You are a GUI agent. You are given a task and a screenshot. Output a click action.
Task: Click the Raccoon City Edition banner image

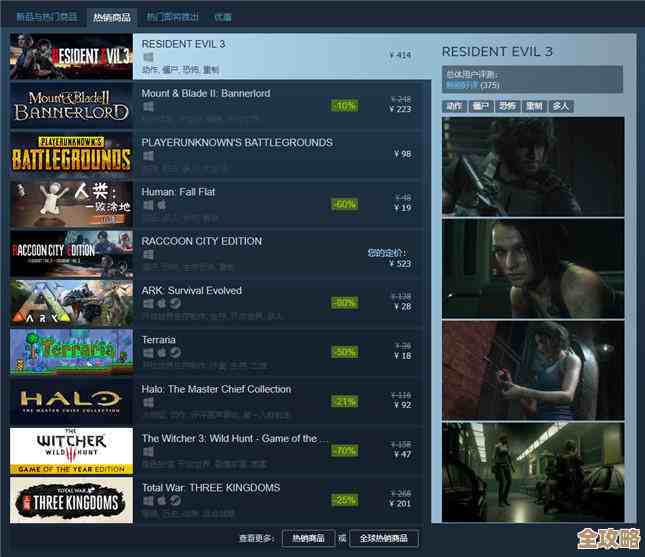(71, 253)
